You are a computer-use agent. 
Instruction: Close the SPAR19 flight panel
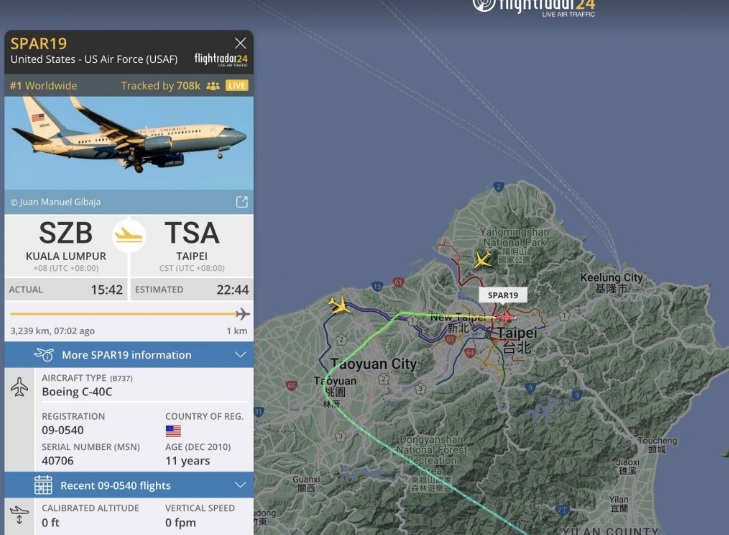240,43
